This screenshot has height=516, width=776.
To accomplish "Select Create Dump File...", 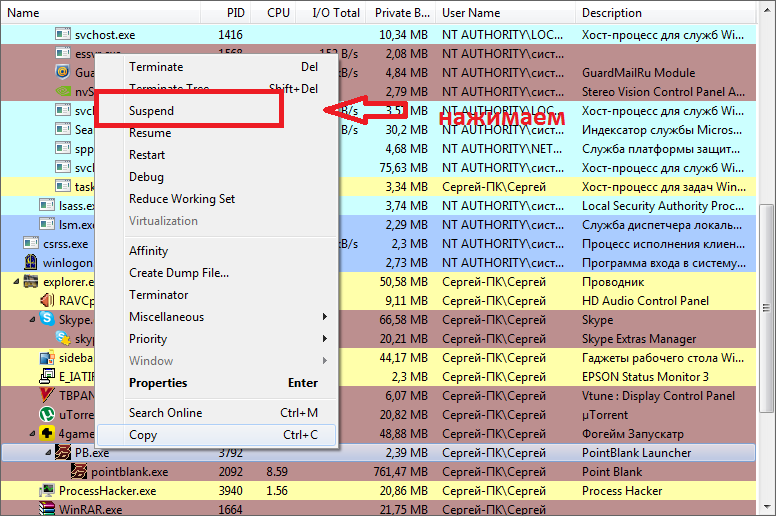I will pyautogui.click(x=218, y=273).
